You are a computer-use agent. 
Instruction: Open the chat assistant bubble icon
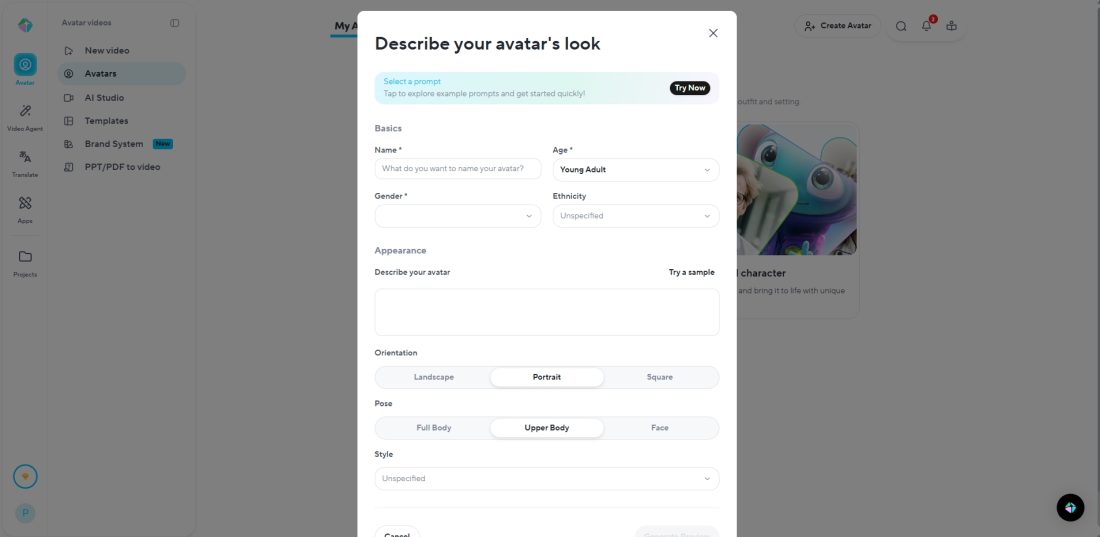(1070, 508)
